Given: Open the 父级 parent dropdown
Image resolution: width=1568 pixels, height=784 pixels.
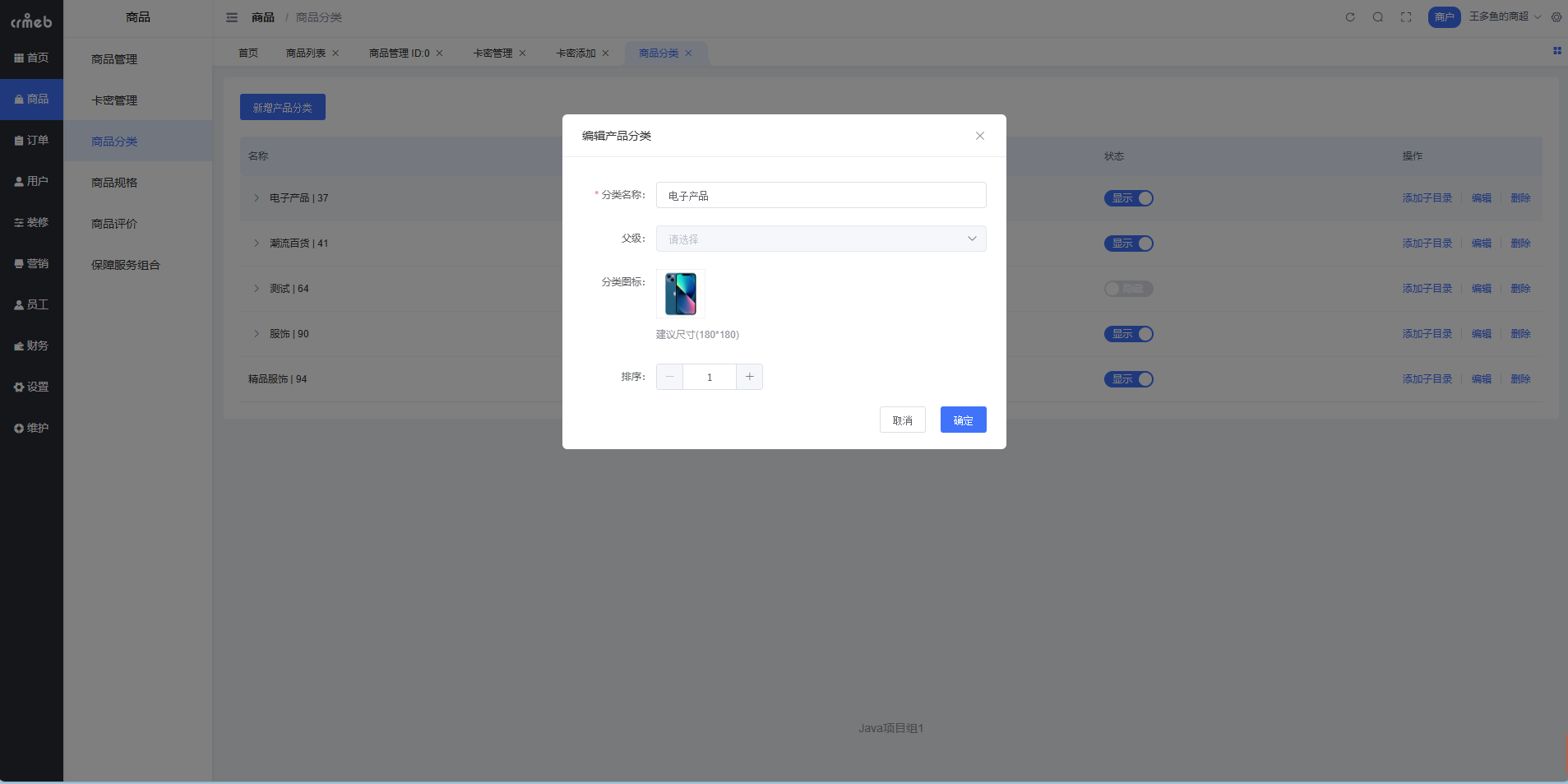Looking at the screenshot, I should point(821,239).
